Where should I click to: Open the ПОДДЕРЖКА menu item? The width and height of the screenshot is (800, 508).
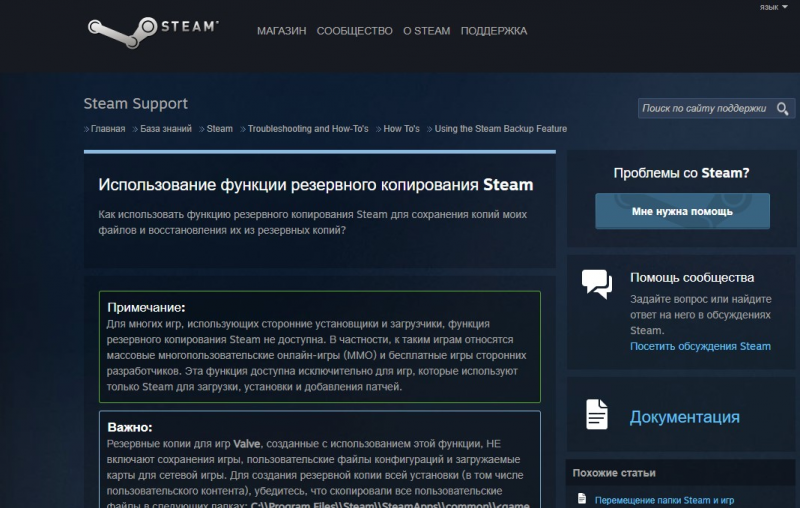pyautogui.click(x=494, y=31)
